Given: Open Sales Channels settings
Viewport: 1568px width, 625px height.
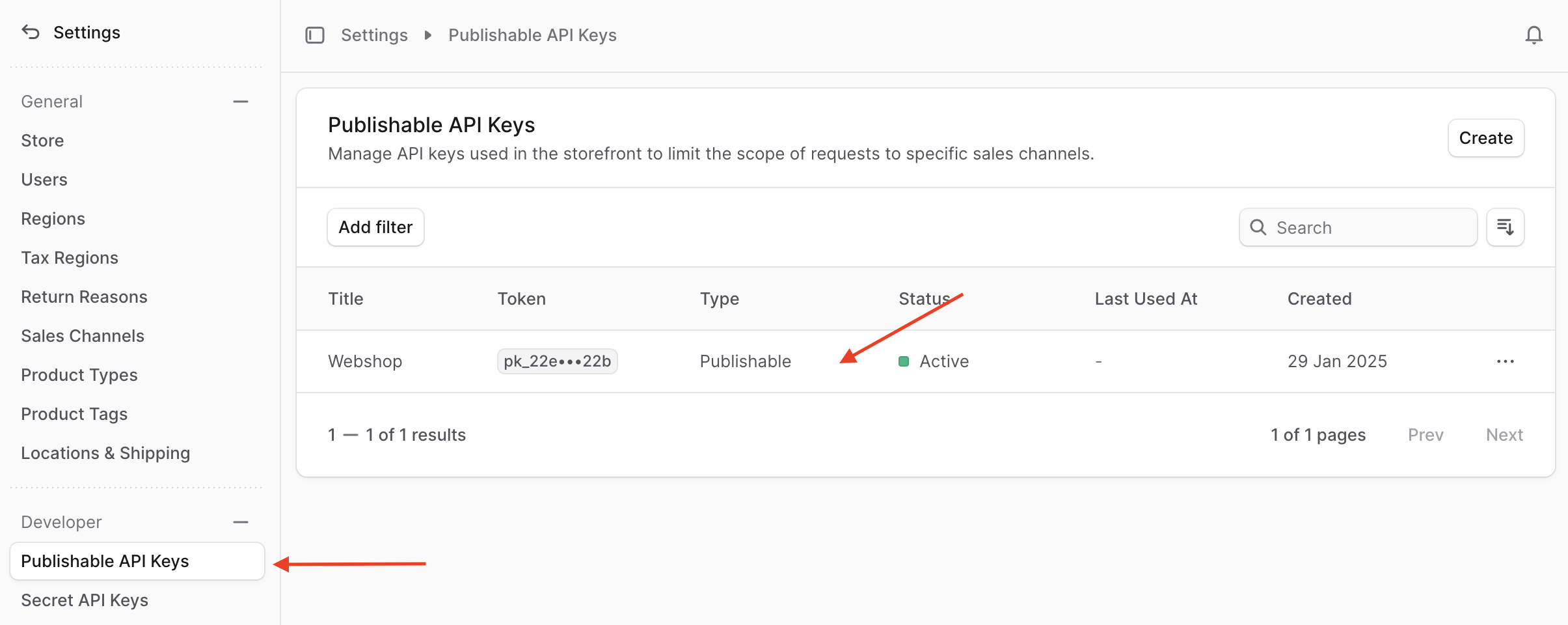Looking at the screenshot, I should click(83, 335).
